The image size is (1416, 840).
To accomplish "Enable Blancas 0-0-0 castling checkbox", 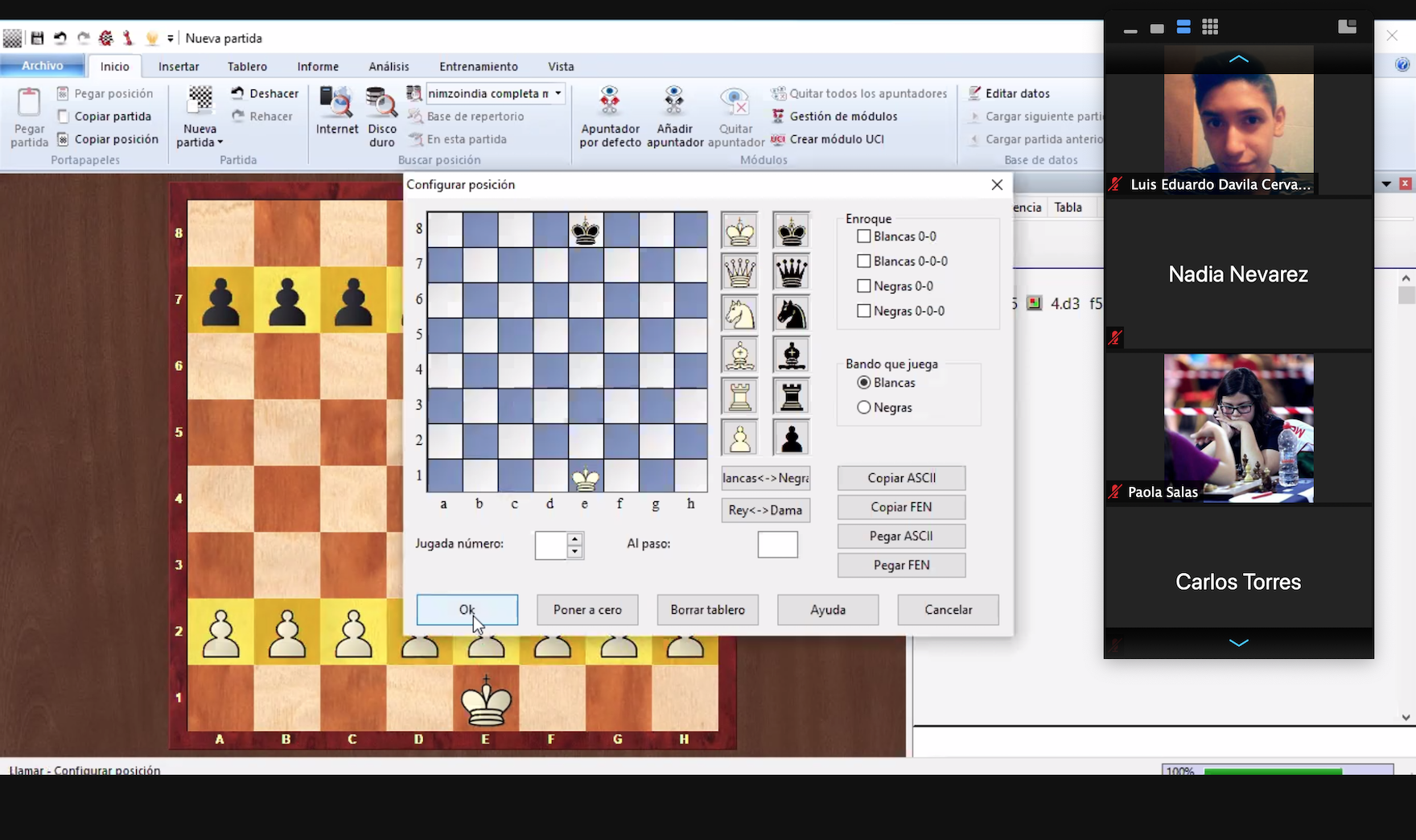I will [864, 261].
